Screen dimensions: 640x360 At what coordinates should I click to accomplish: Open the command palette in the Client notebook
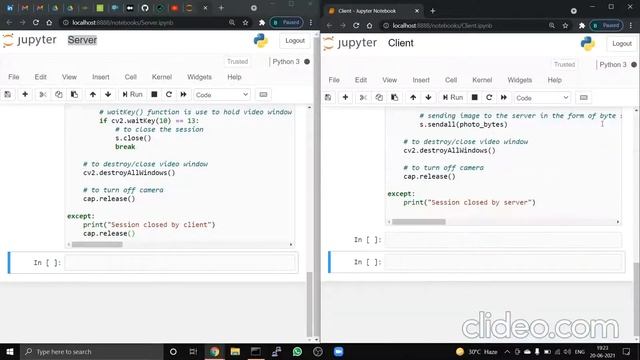tap(584, 98)
